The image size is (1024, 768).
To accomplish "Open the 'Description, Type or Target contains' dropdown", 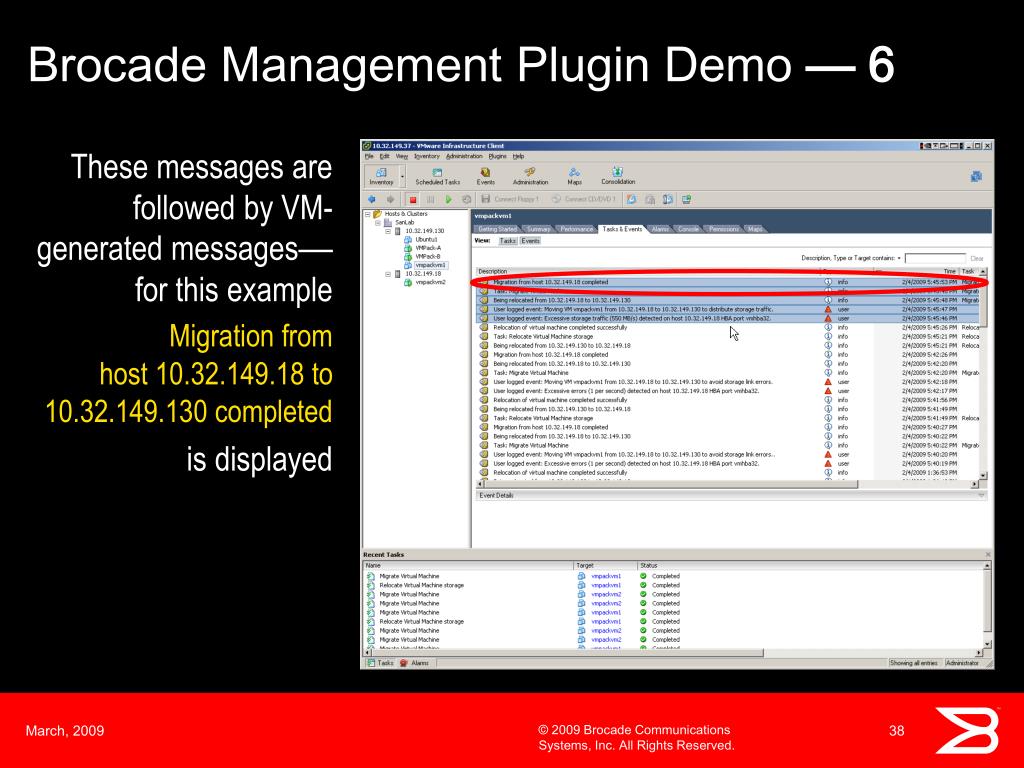I will pos(899,259).
